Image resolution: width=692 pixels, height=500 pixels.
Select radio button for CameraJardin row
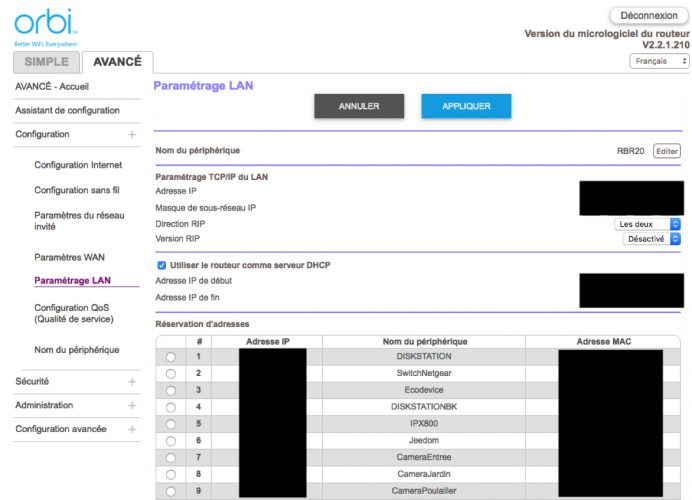pos(171,474)
